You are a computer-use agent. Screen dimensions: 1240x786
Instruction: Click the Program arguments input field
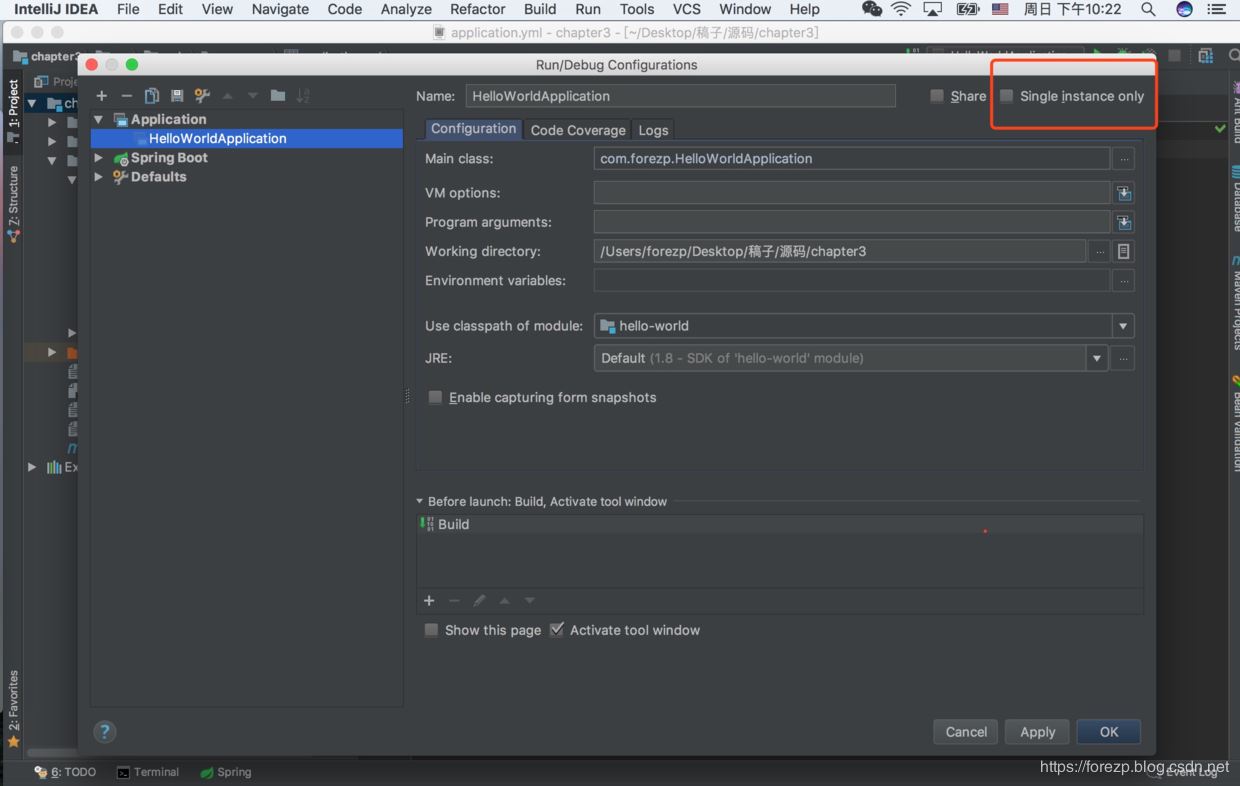click(851, 222)
